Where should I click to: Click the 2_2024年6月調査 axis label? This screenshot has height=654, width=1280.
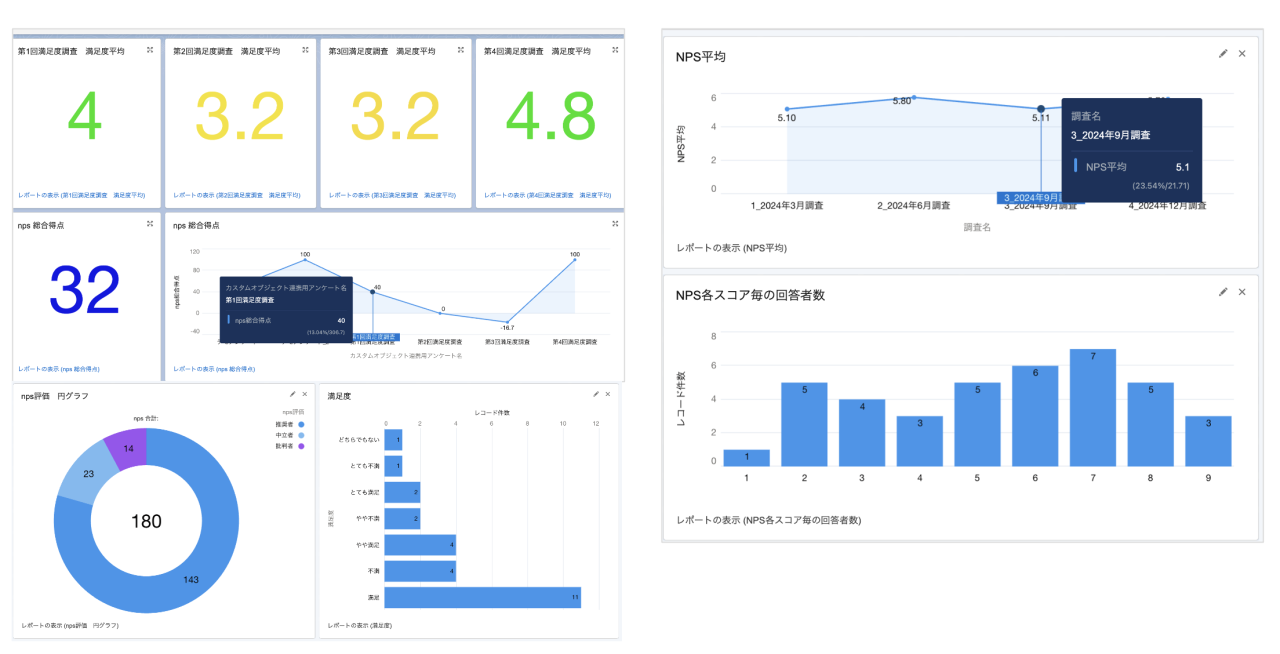pyautogui.click(x=914, y=206)
